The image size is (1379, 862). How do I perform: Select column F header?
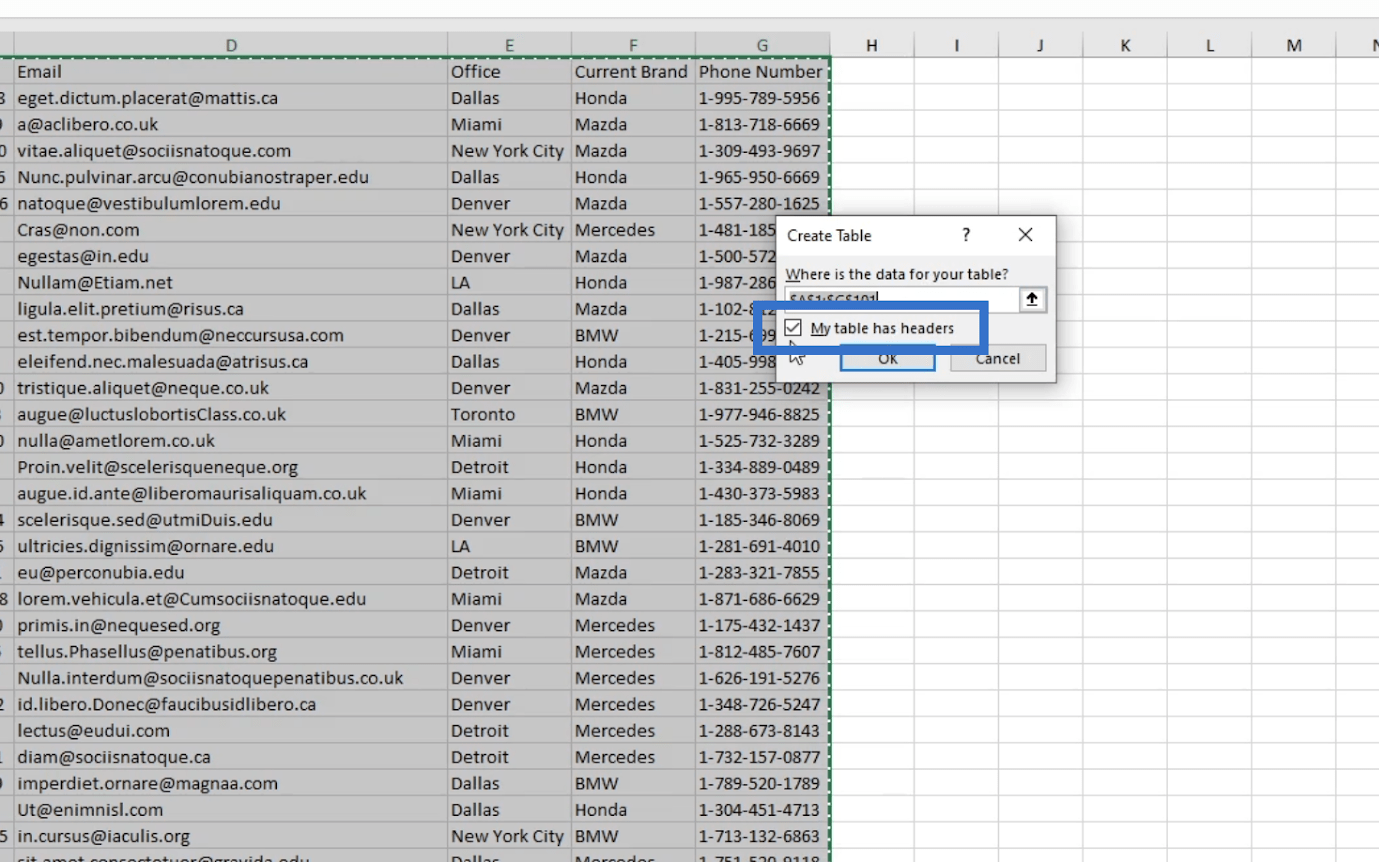coord(633,45)
